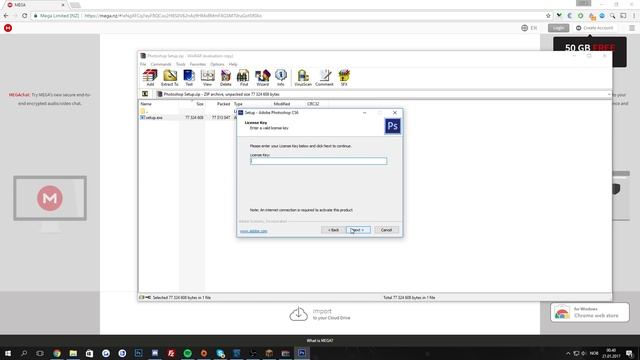Open Task View on the taskbar
640x360 pixels.
(x=40, y=353)
